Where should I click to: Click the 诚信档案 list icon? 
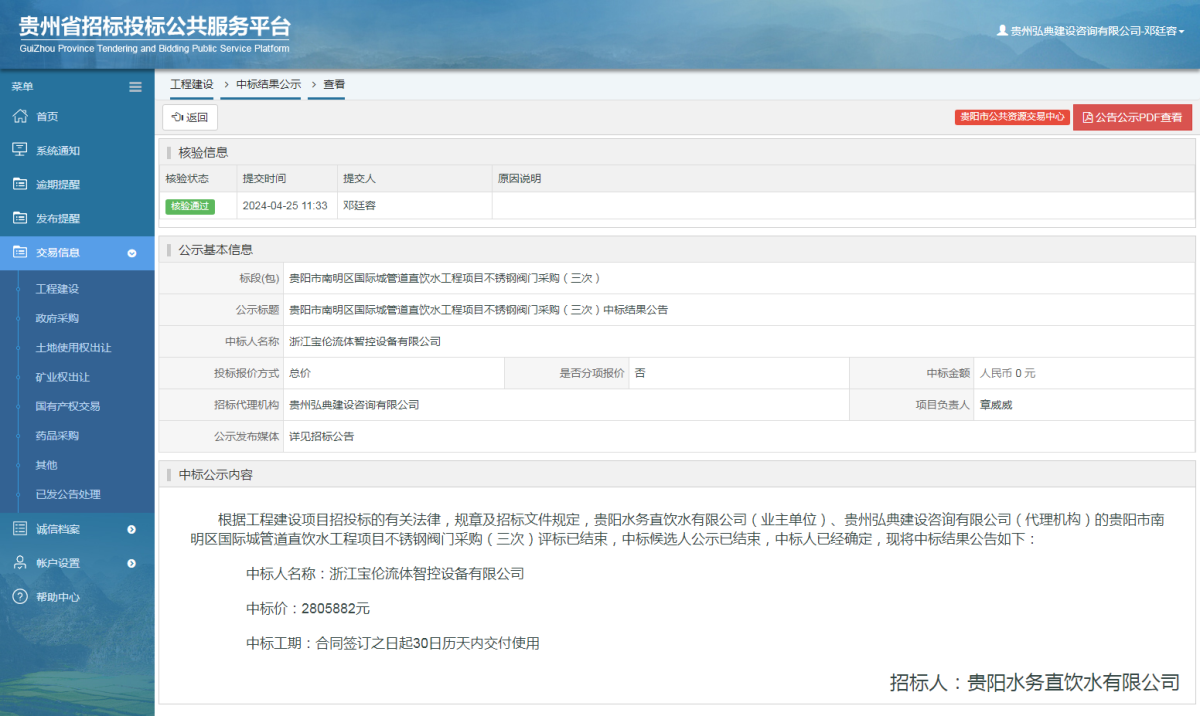click(19, 529)
